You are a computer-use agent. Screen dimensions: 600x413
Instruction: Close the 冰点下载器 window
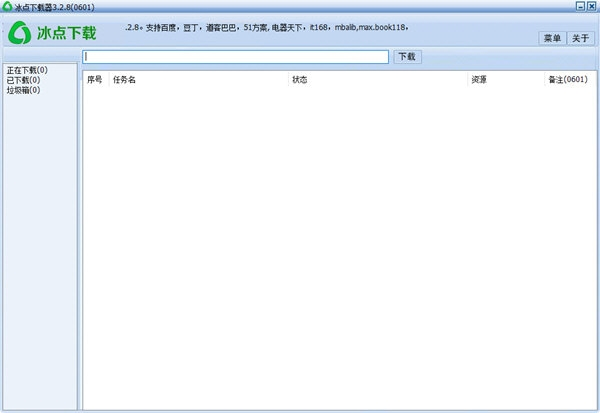(x=592, y=6)
